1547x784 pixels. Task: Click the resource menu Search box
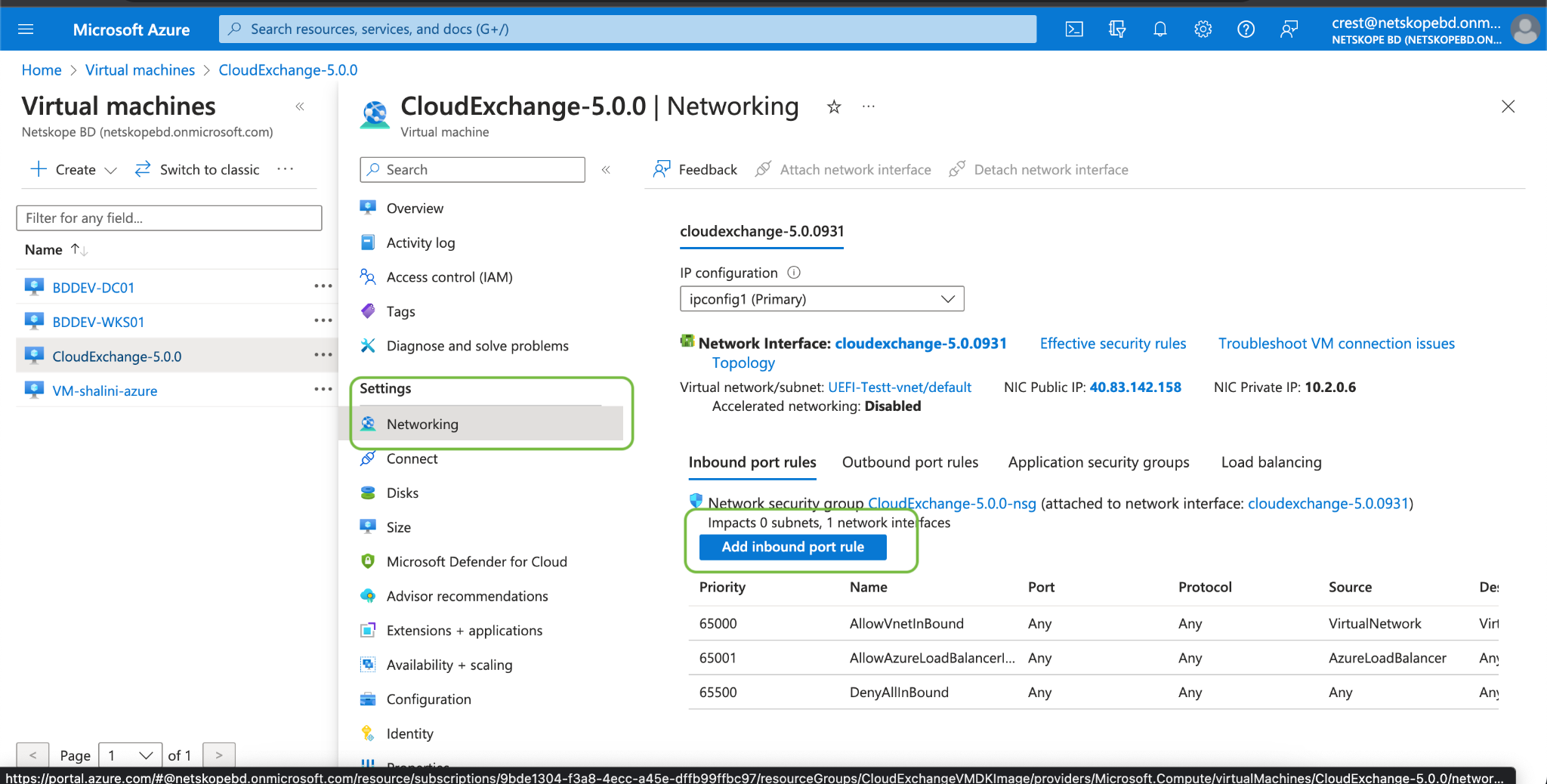coord(473,170)
